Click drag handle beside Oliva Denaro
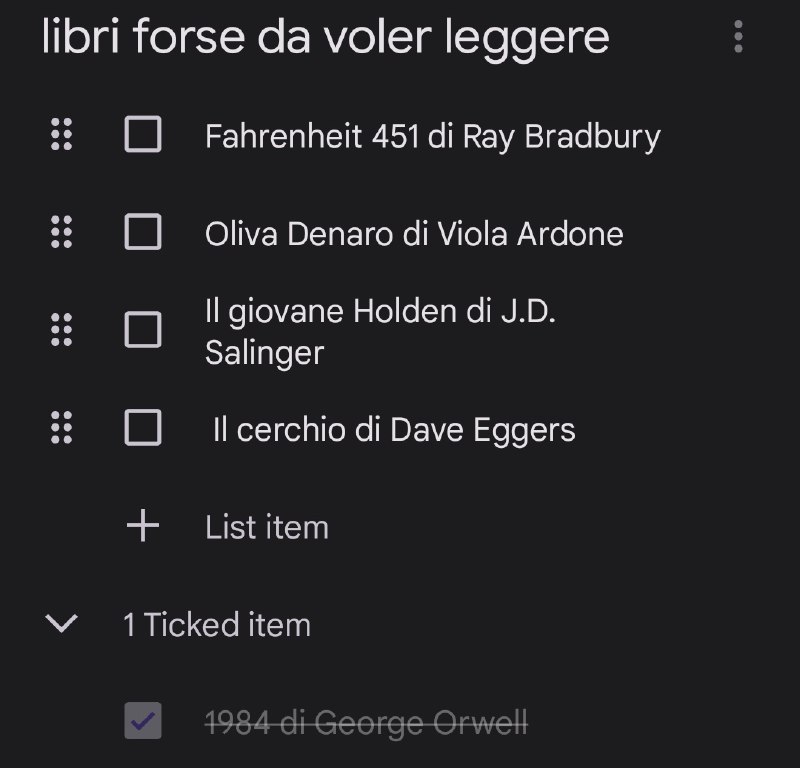800x768 pixels. click(62, 232)
